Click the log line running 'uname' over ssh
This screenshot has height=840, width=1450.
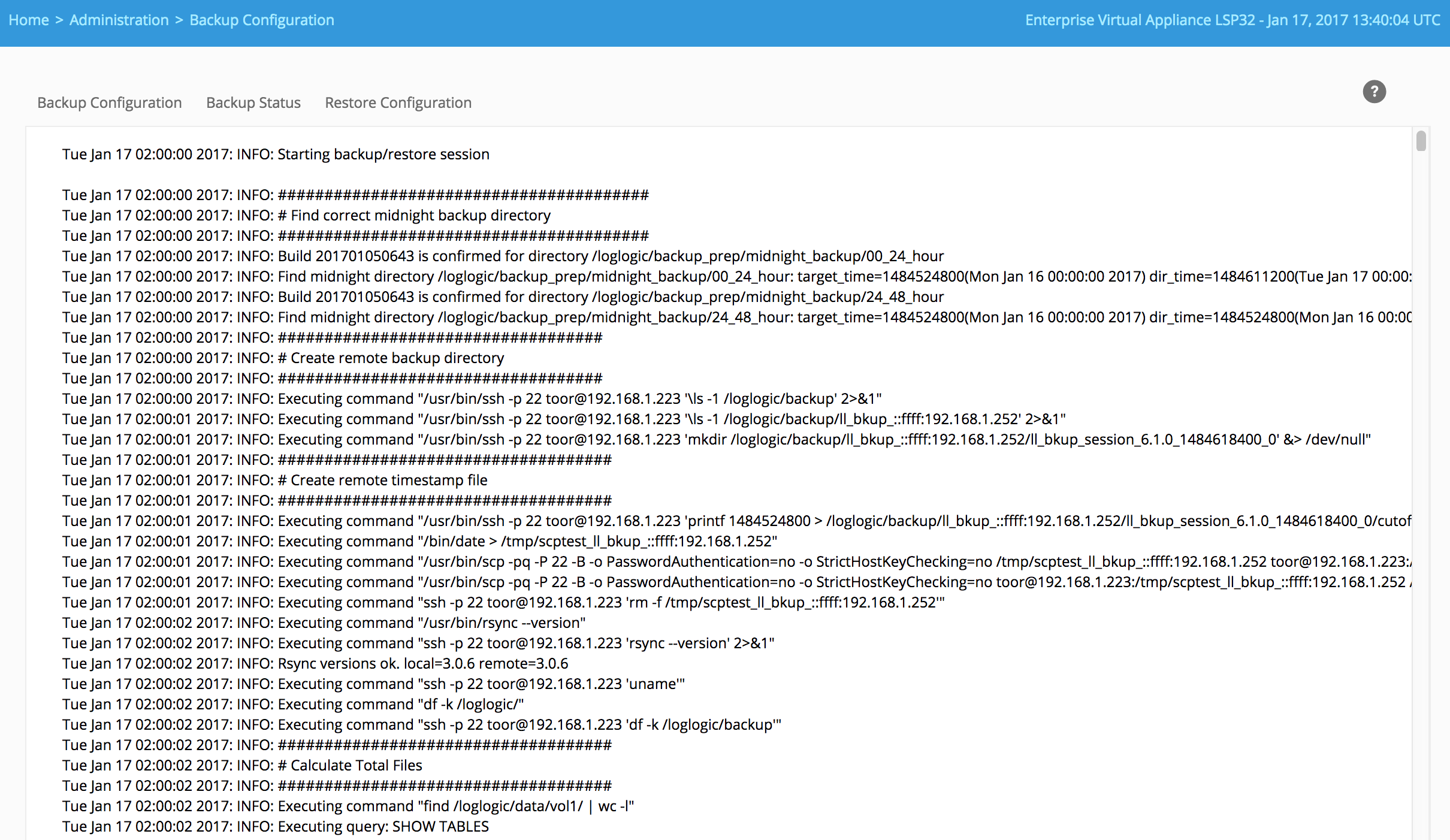(x=373, y=684)
